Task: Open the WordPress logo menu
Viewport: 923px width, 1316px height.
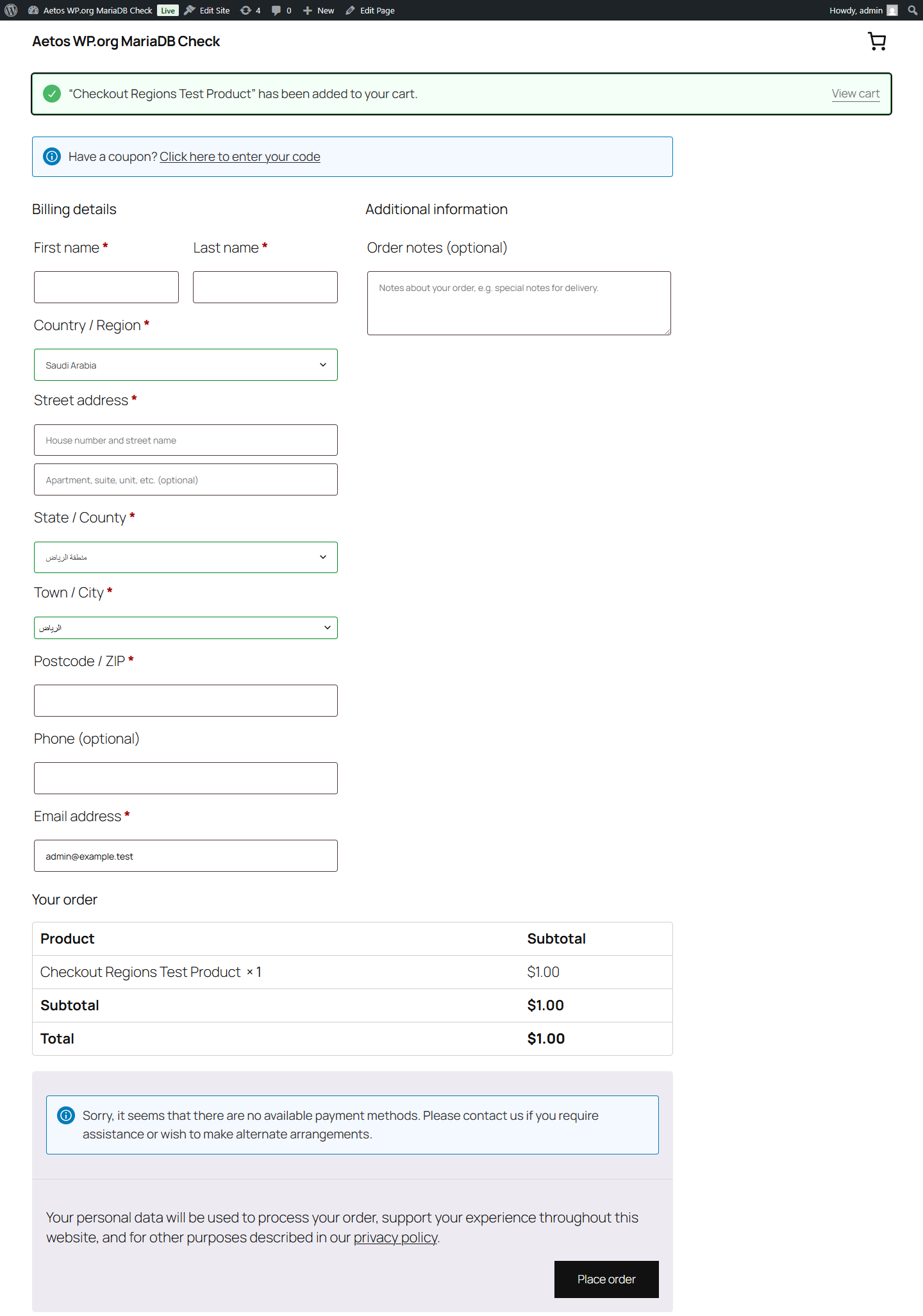Action: coord(11,10)
